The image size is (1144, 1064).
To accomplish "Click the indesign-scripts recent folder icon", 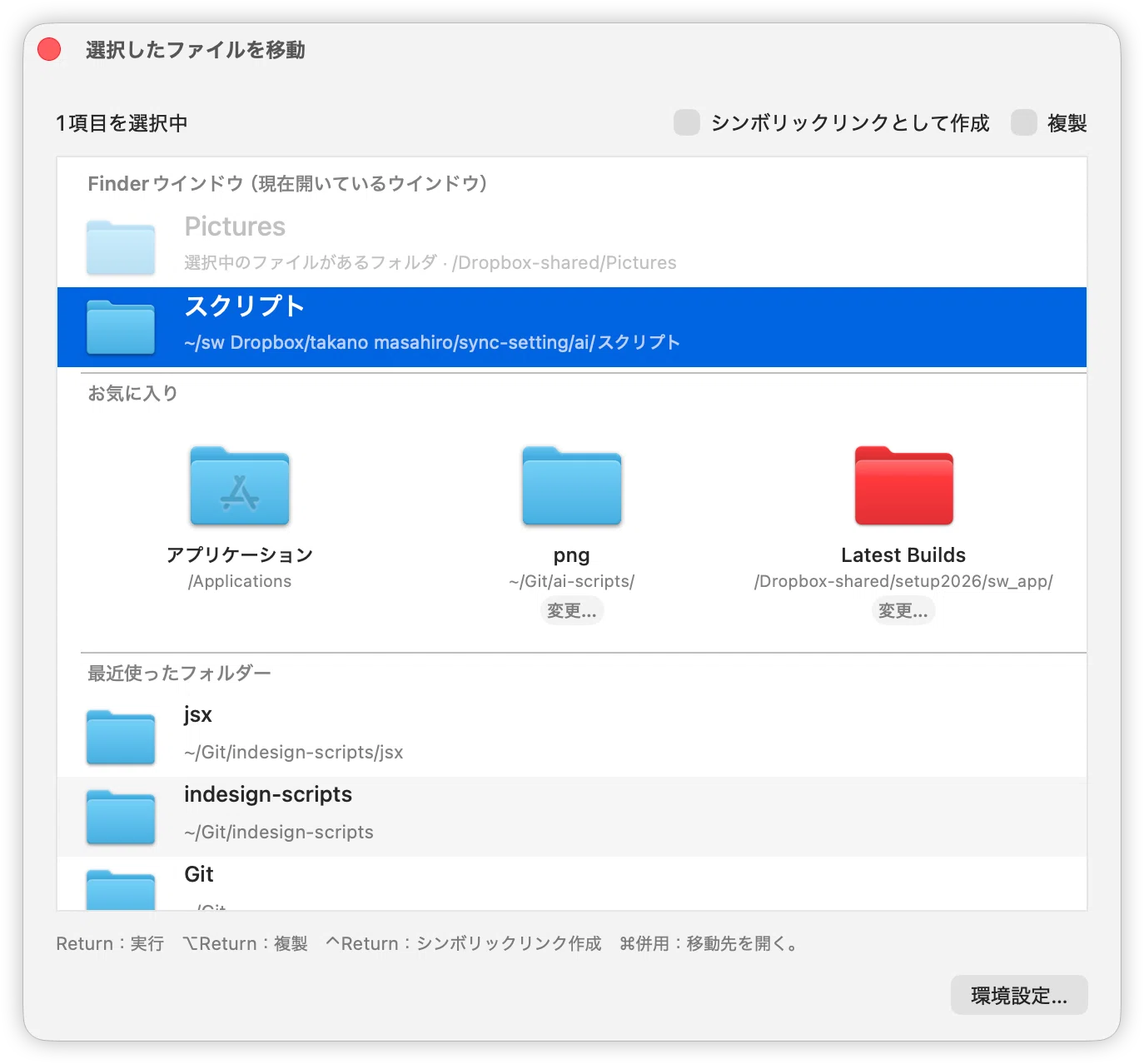I will click(121, 817).
